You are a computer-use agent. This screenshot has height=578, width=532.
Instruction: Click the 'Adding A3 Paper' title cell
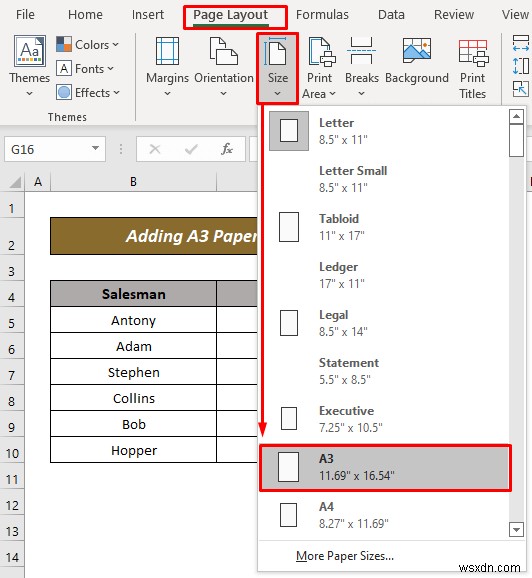154,236
